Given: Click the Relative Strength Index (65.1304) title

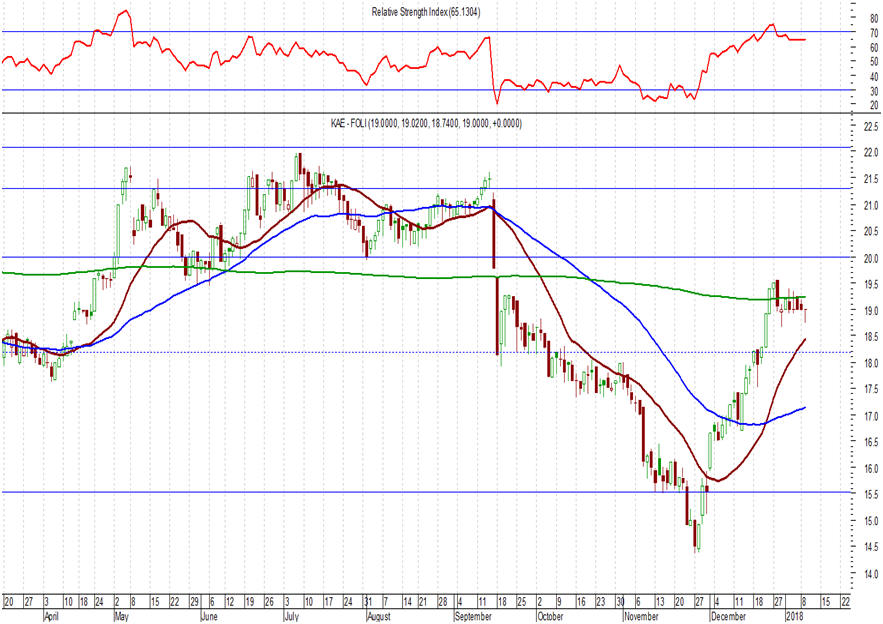Looking at the screenshot, I should (426, 12).
